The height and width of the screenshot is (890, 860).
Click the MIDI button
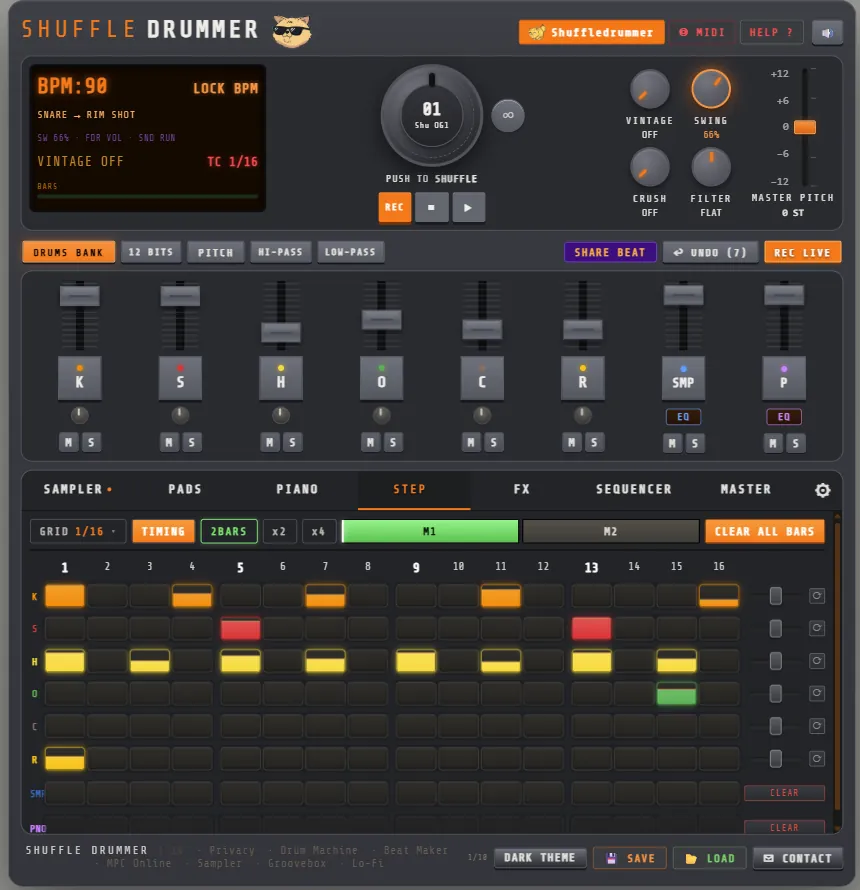[702, 32]
